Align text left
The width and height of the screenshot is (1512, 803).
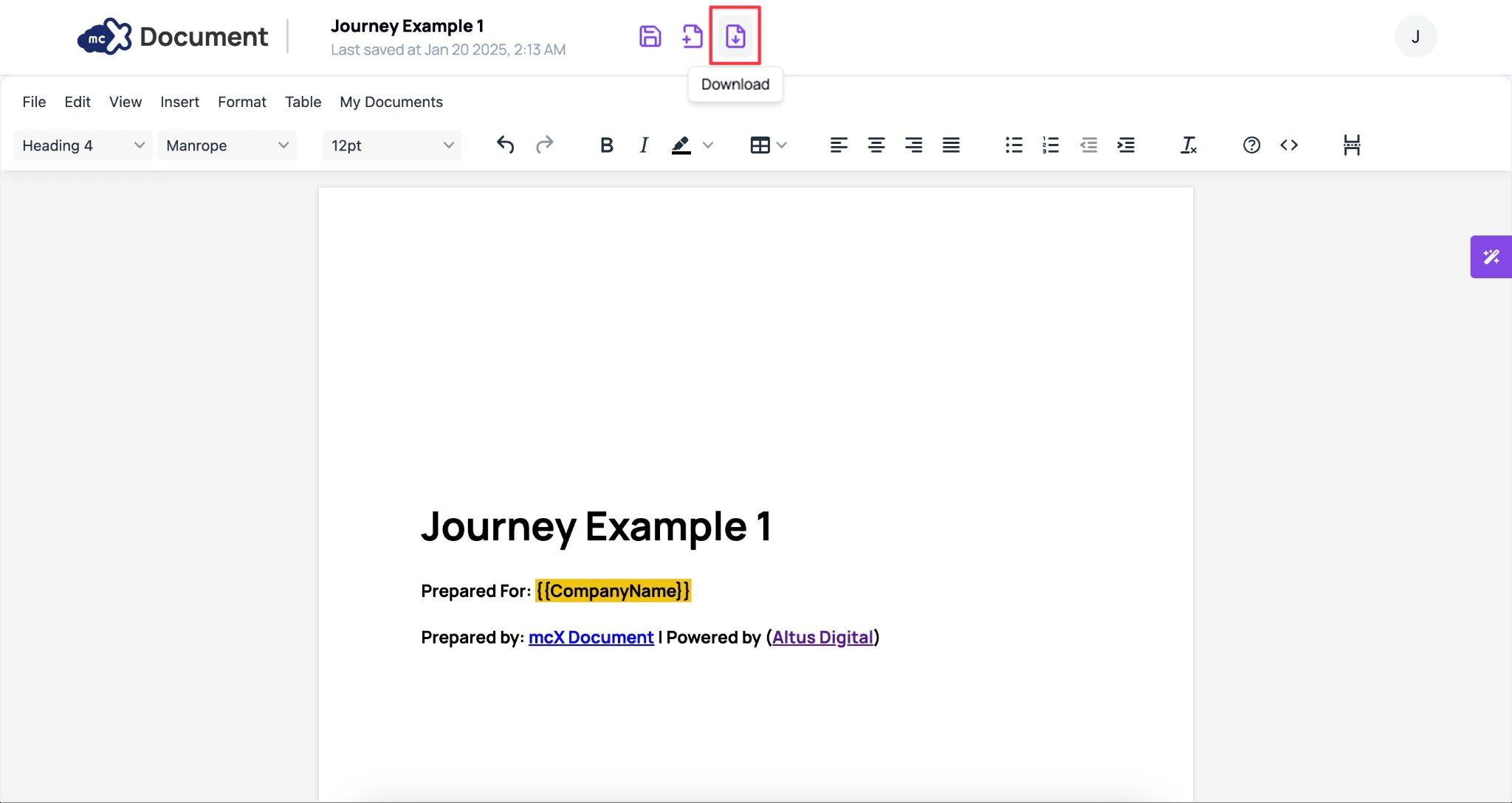839,145
